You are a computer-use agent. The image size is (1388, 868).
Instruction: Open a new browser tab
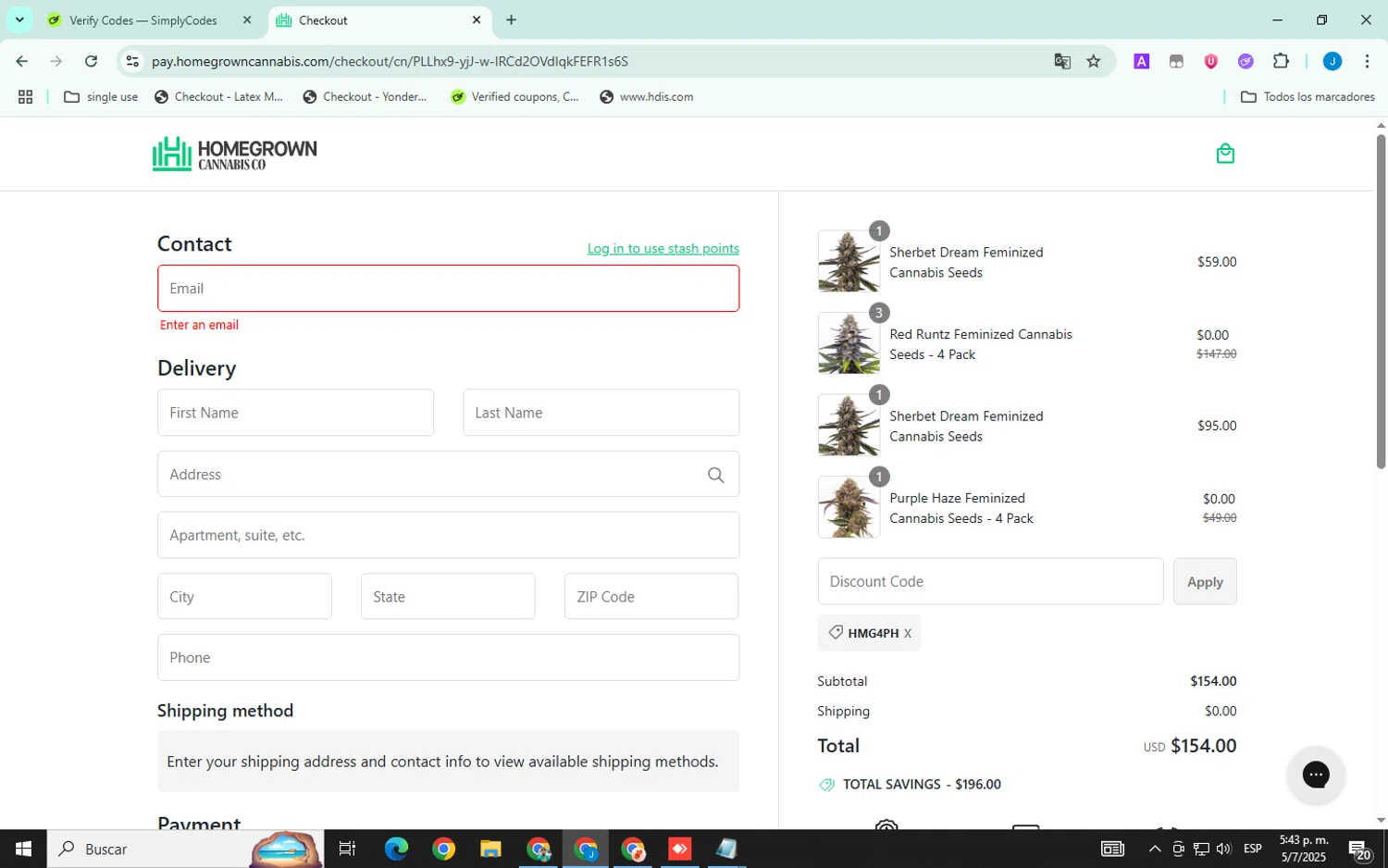point(511,19)
